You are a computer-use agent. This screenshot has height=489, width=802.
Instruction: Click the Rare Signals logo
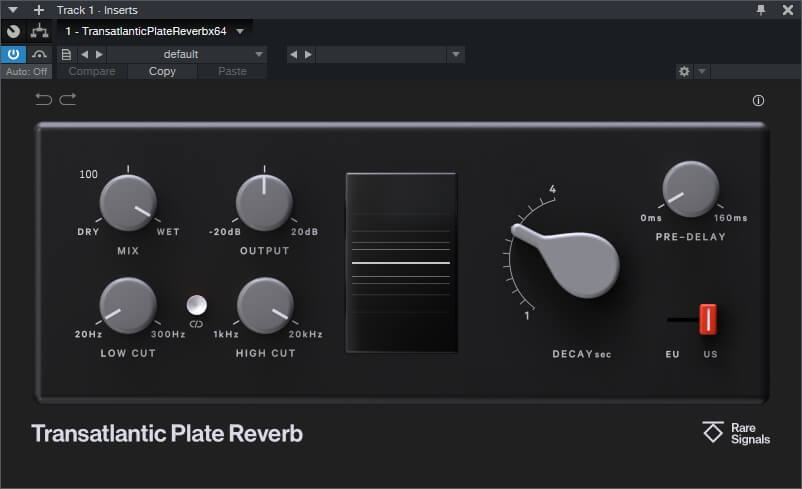pos(736,433)
